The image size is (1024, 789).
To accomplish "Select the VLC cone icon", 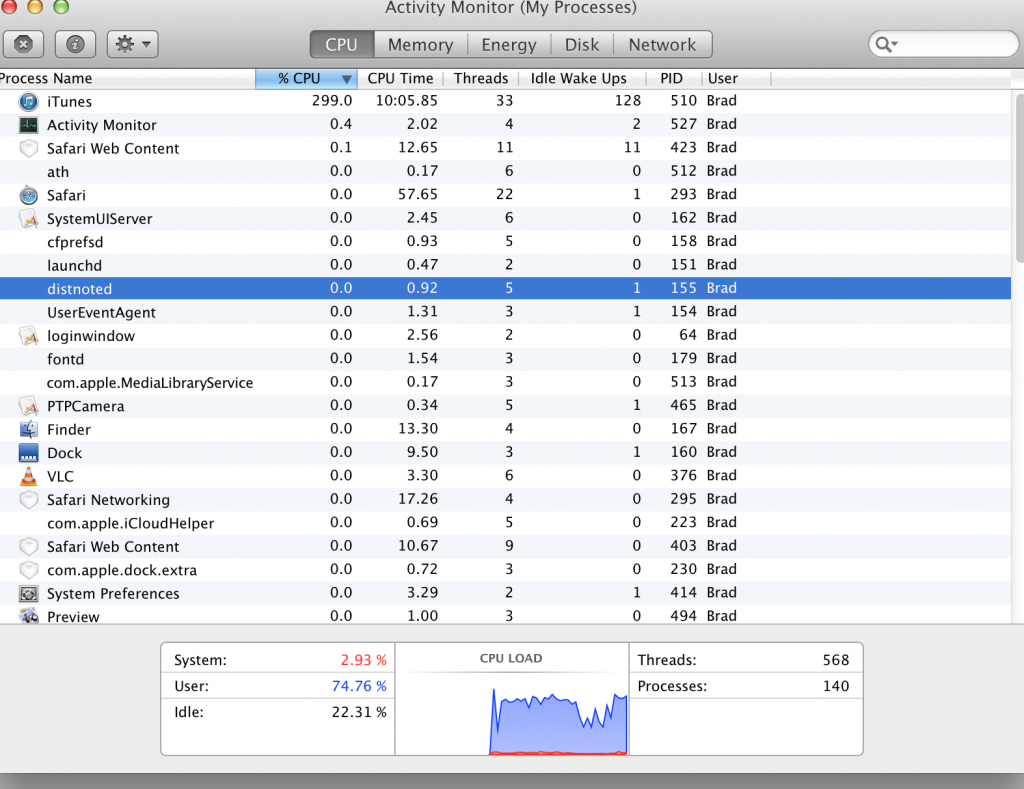I will coord(29,476).
